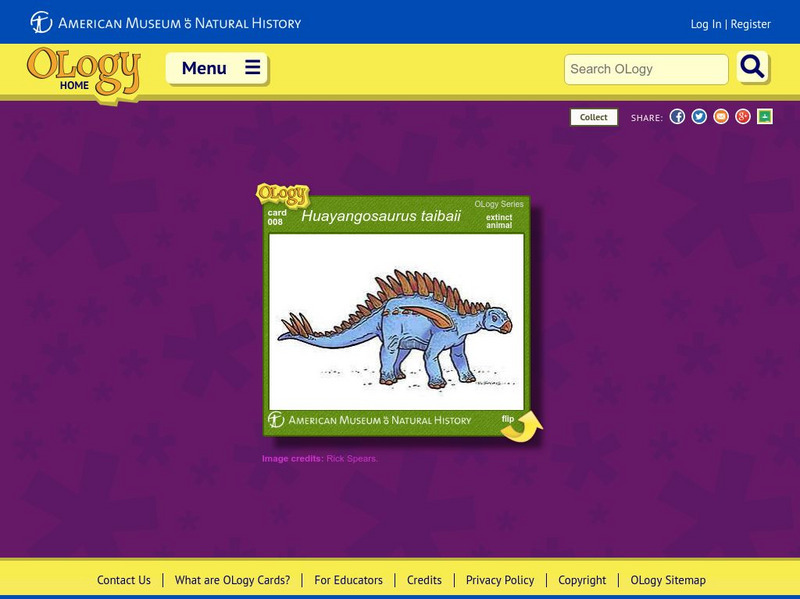Click the OLogy Home logo

[x=82, y=70]
